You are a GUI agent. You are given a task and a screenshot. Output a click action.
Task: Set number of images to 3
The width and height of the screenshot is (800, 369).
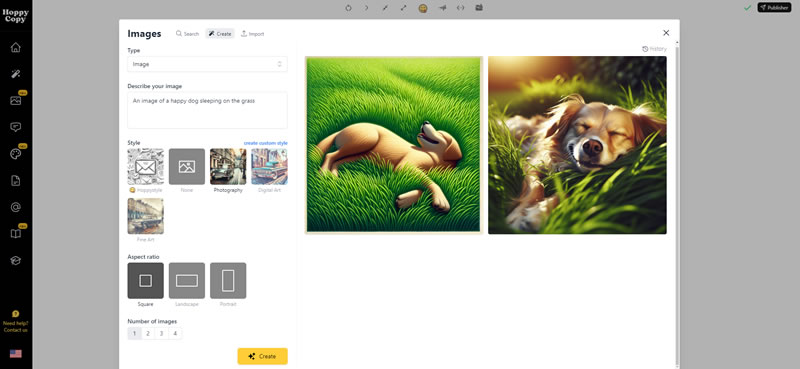[x=161, y=334]
